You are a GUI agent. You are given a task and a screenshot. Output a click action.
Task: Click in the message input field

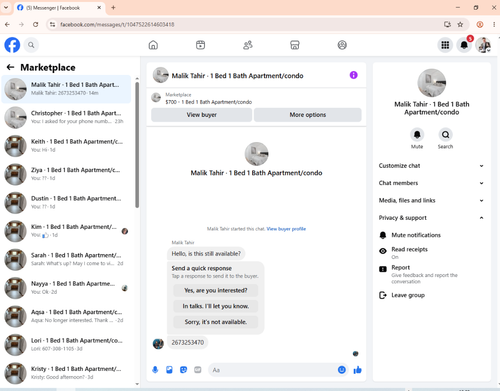pos(273,370)
